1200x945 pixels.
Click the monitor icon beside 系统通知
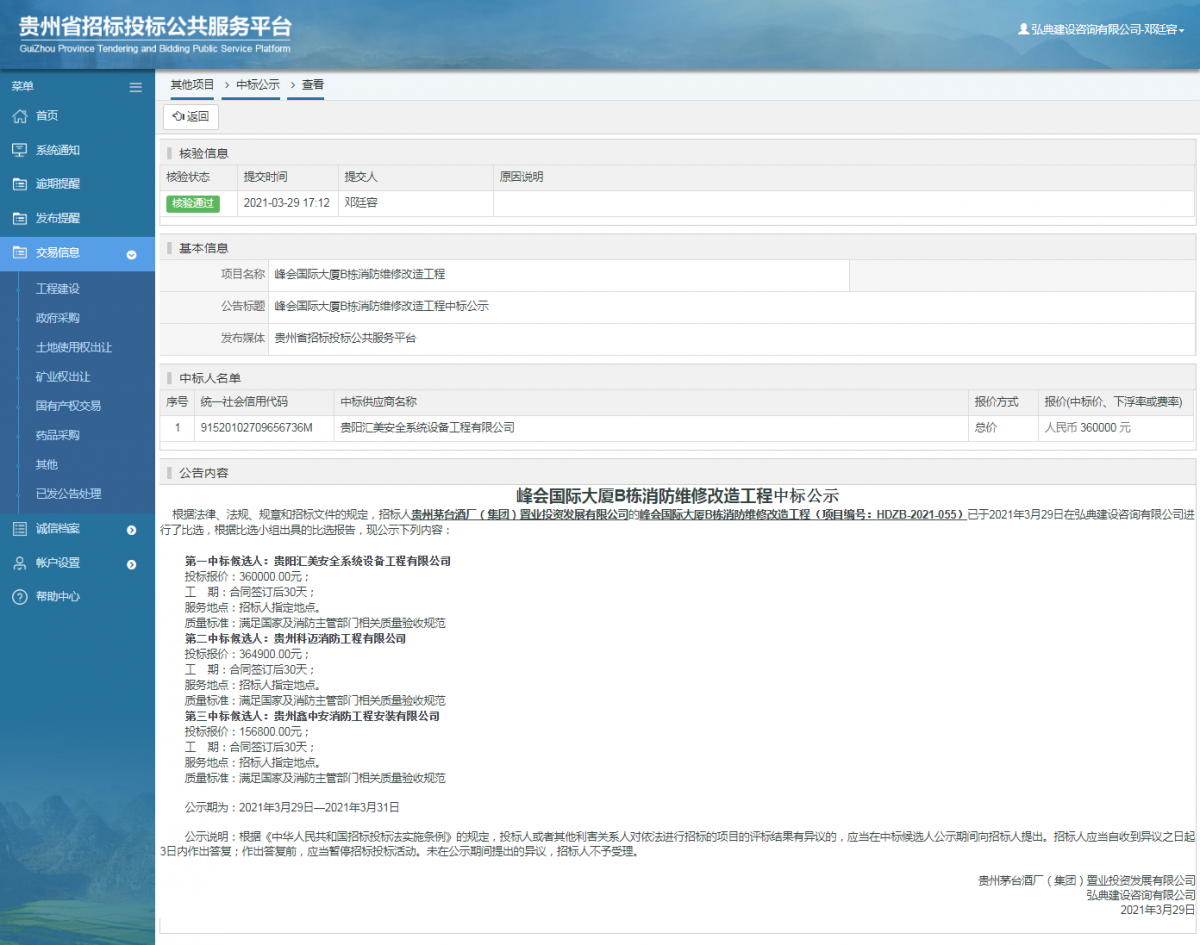tap(19, 150)
